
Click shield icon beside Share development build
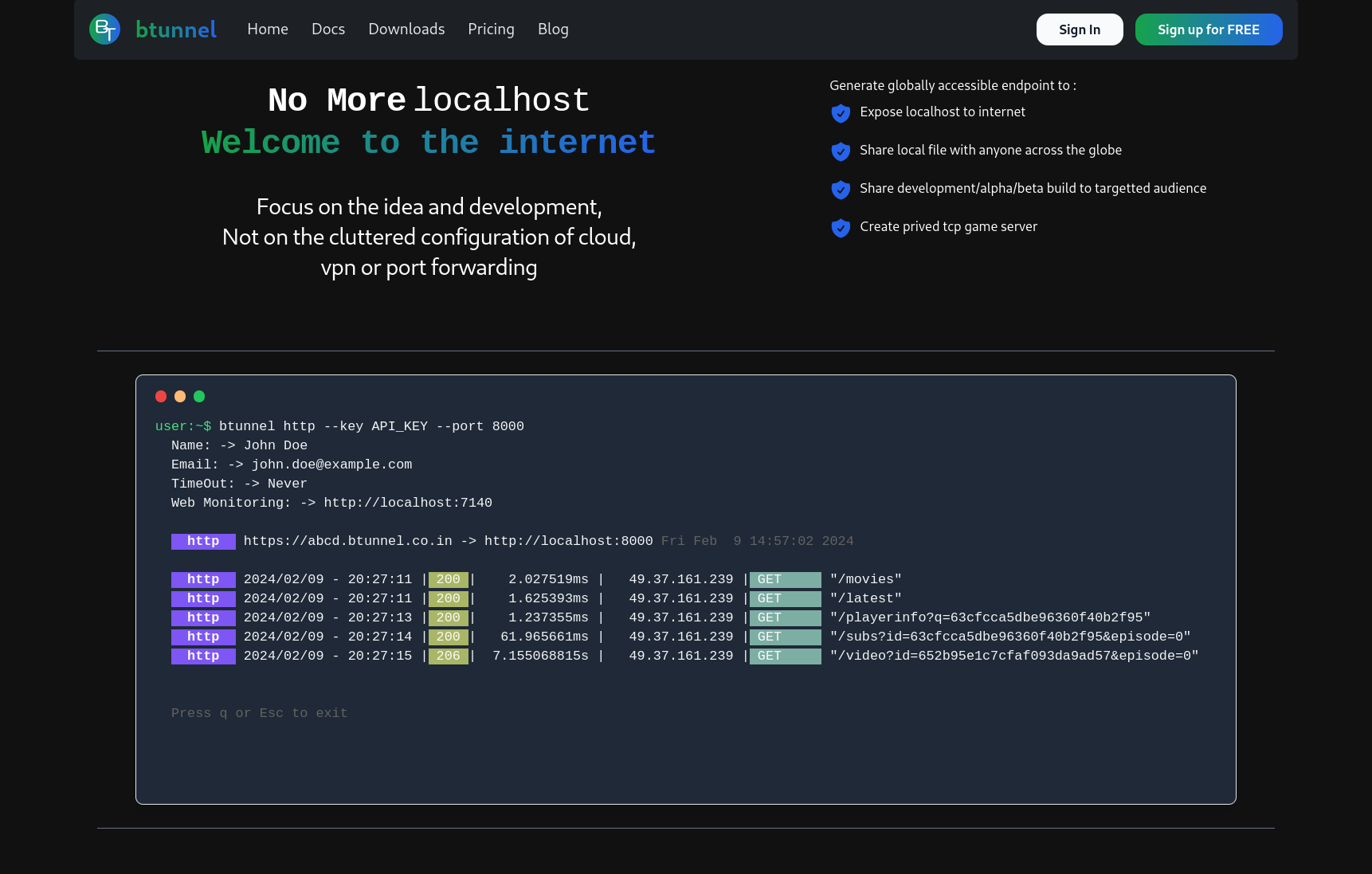coord(841,190)
